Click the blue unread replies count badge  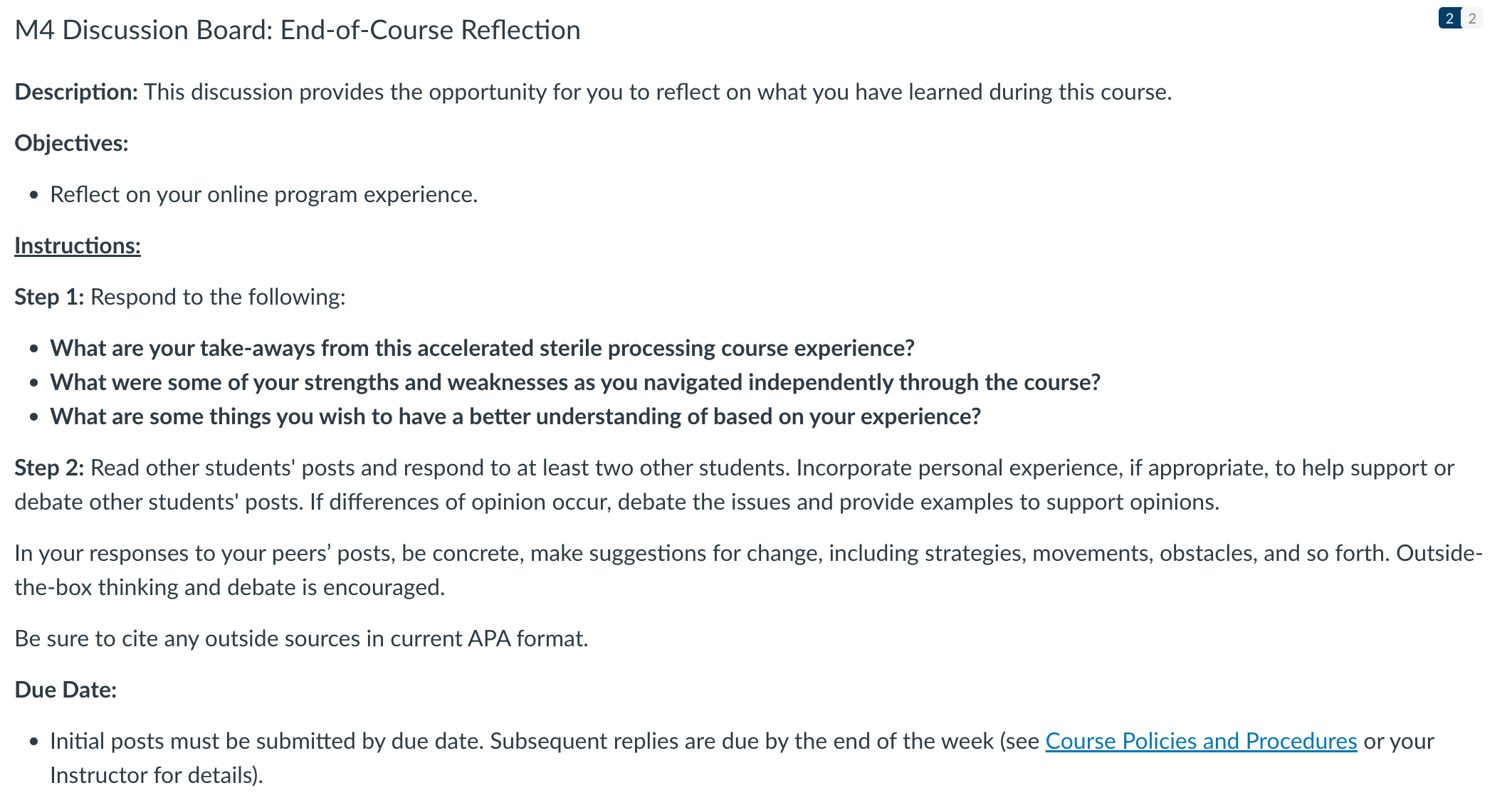[1449, 19]
